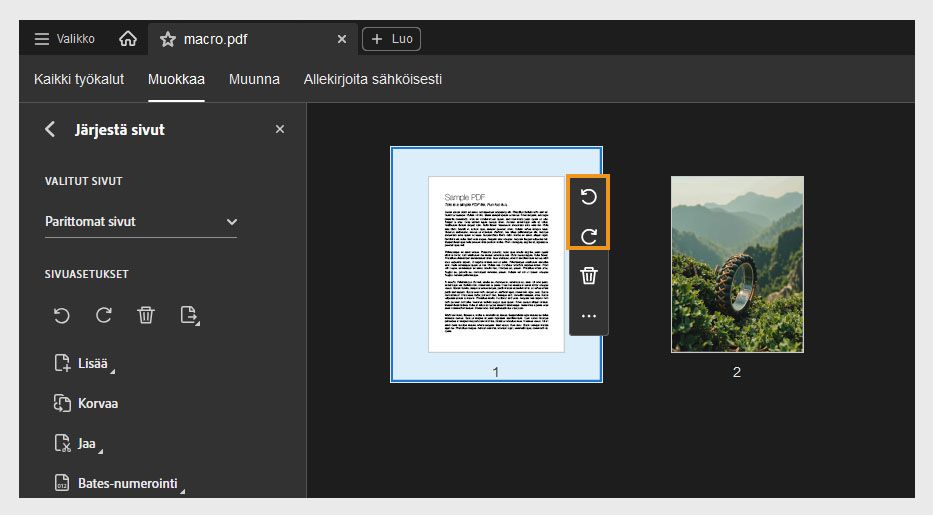
Task: Open more options on page 1 thumbnail
Action: (x=588, y=316)
